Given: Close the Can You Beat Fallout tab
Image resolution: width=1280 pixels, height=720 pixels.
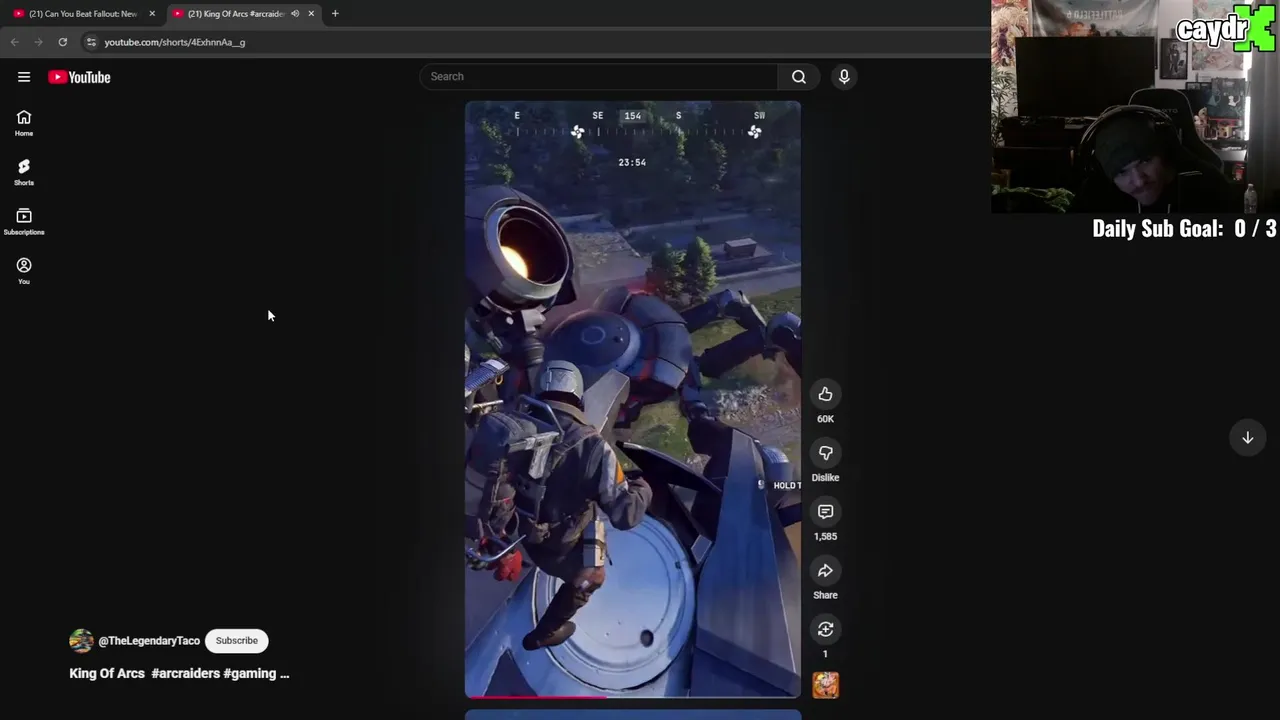Looking at the screenshot, I should (x=152, y=13).
